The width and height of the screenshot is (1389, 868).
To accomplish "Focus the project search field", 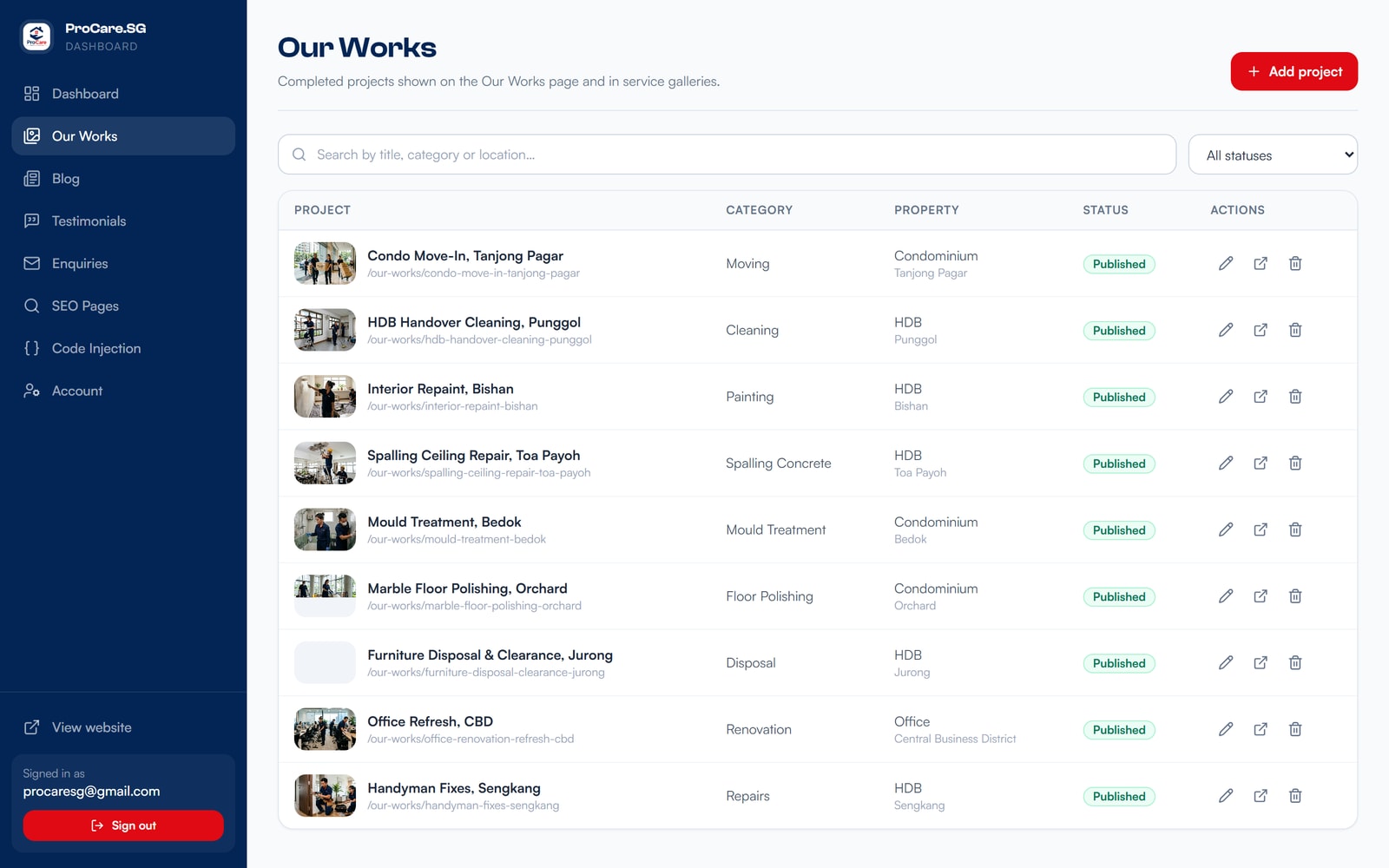I will 727,155.
